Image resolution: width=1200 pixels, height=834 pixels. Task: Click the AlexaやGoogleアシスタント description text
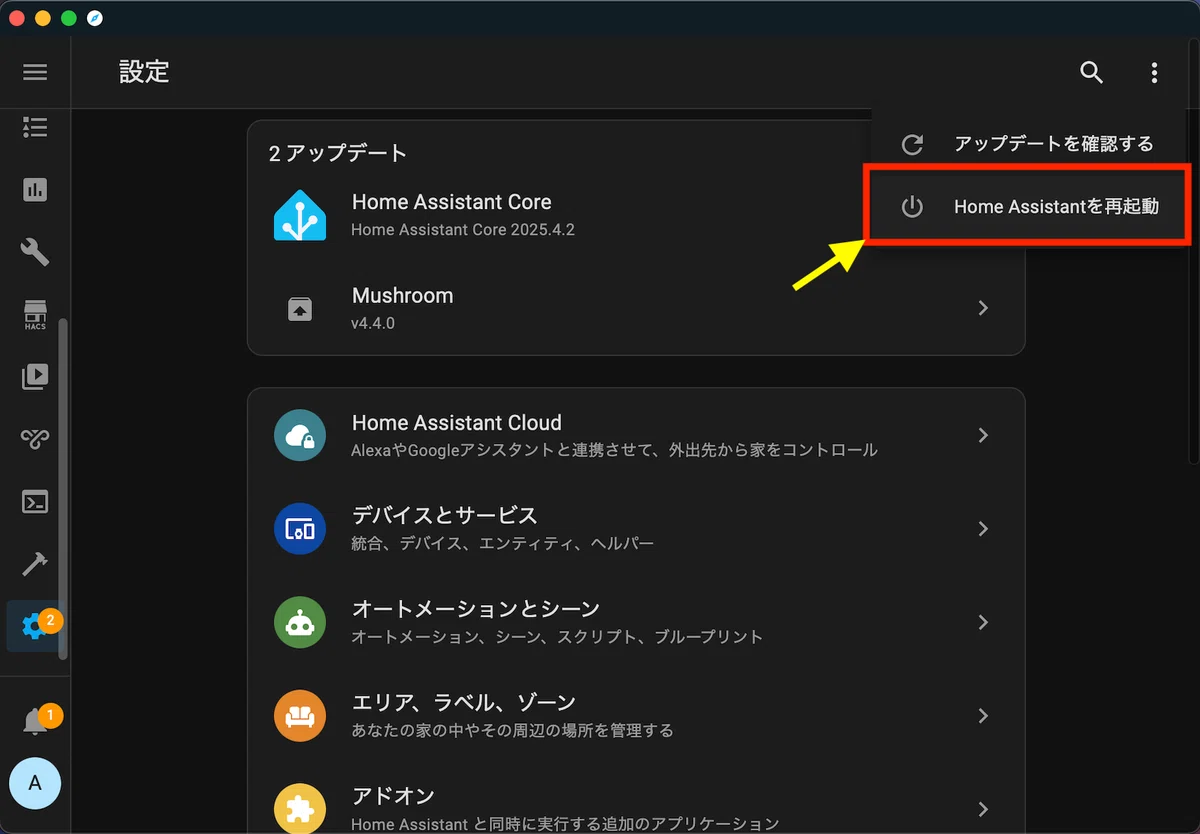point(614,450)
